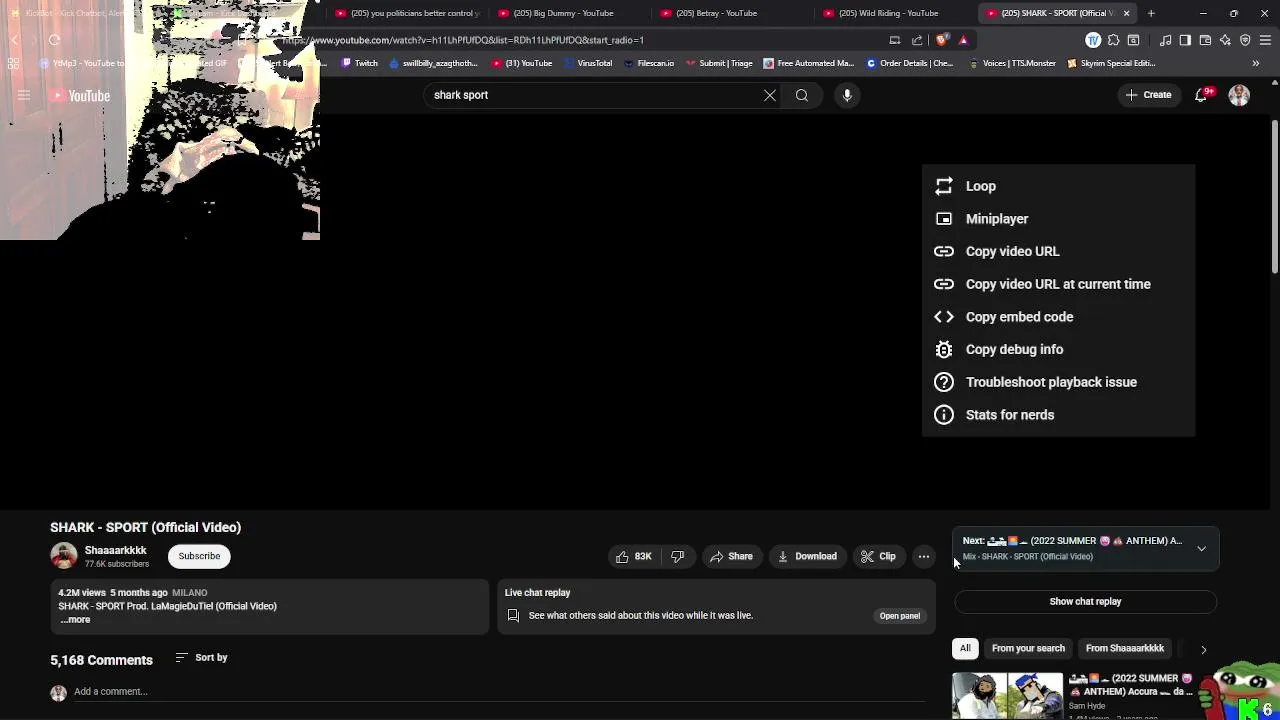Select From Shaaaarkkkk chip

[x=1125, y=648]
